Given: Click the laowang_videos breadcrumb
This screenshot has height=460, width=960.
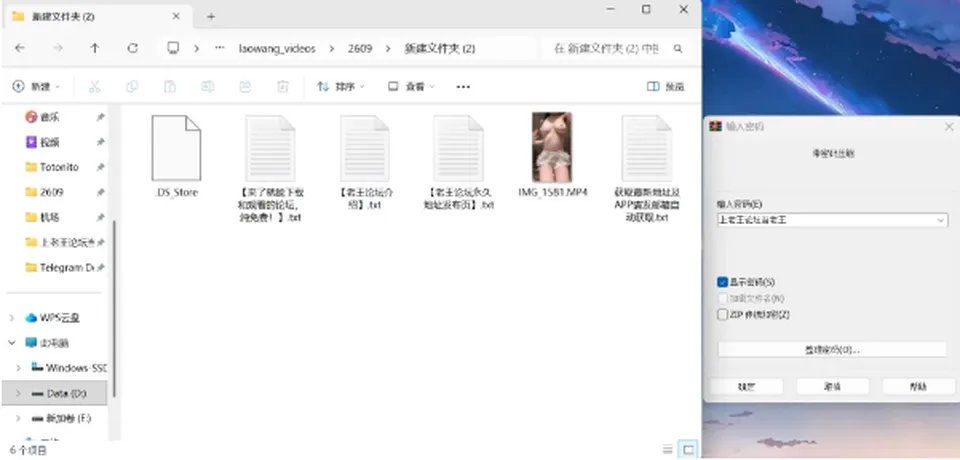Looking at the screenshot, I should click(x=277, y=48).
